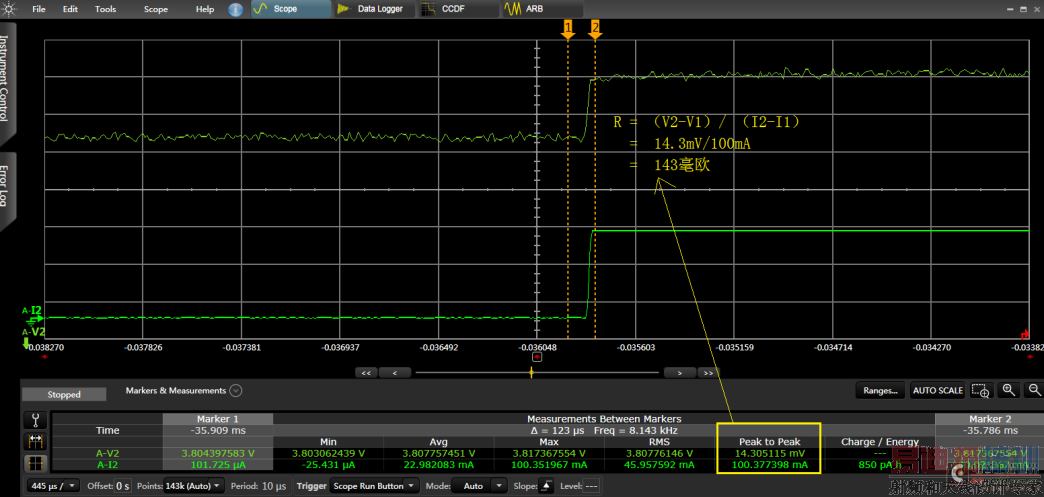Step right with the > button
Viewport: 1044px width, 497px height.
[678, 373]
